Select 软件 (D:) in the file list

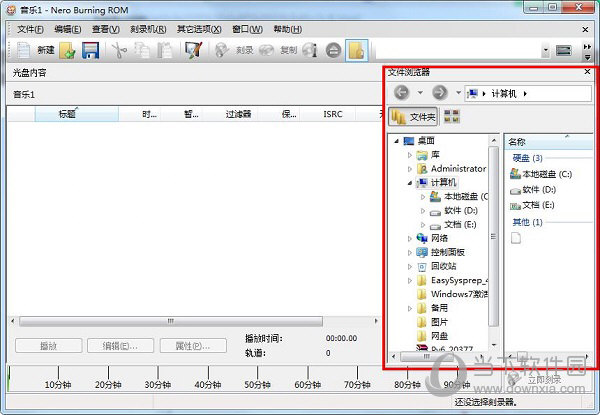[x=533, y=190]
